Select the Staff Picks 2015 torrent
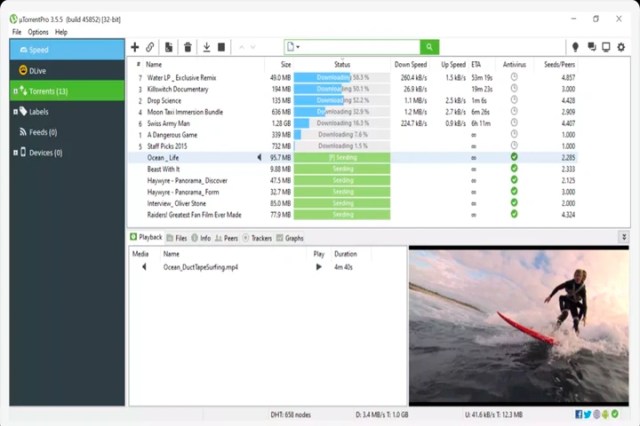This screenshot has height=426, width=640. pyautogui.click(x=353, y=146)
